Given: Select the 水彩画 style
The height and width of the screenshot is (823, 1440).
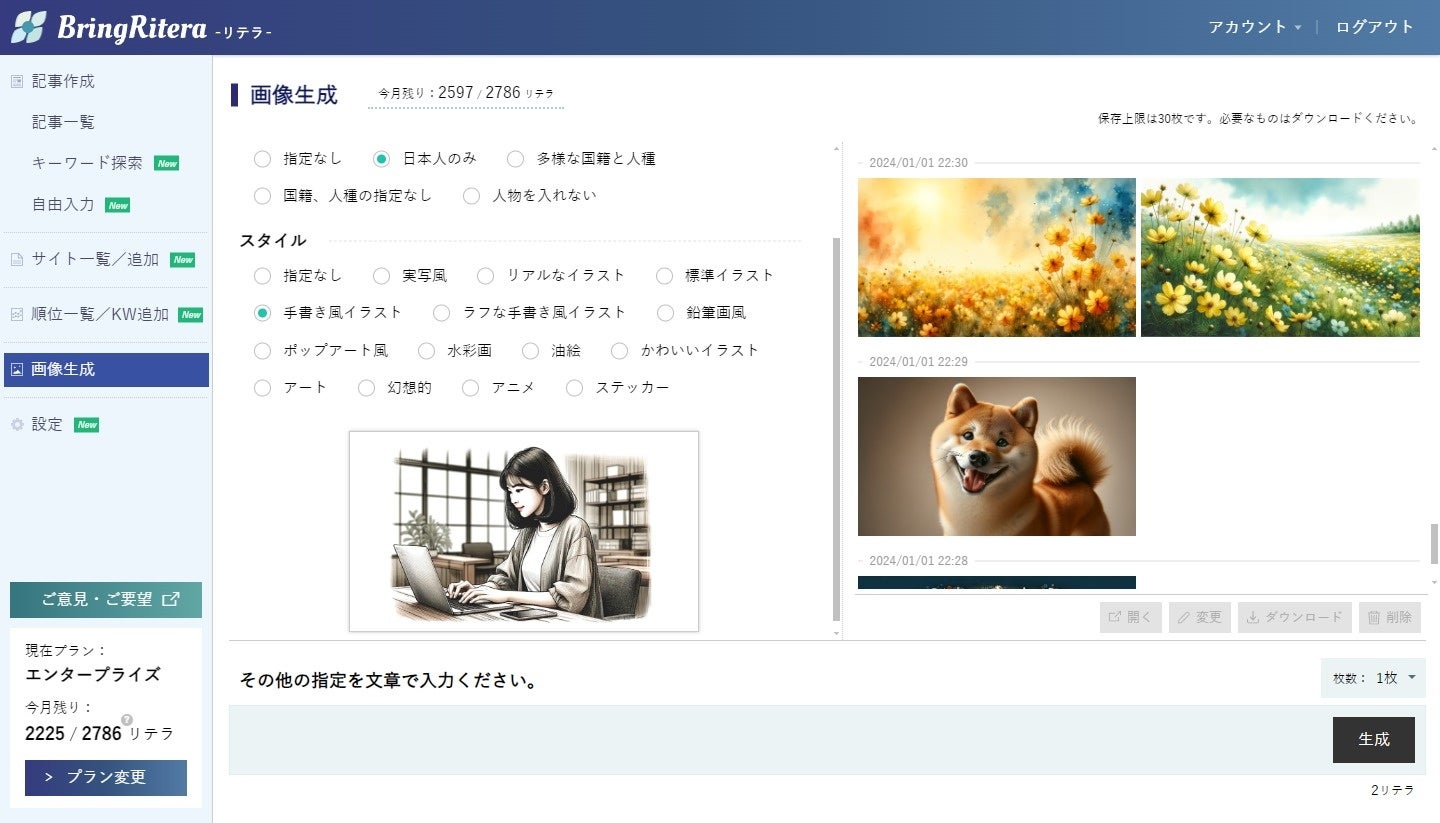Looking at the screenshot, I should click(x=426, y=351).
